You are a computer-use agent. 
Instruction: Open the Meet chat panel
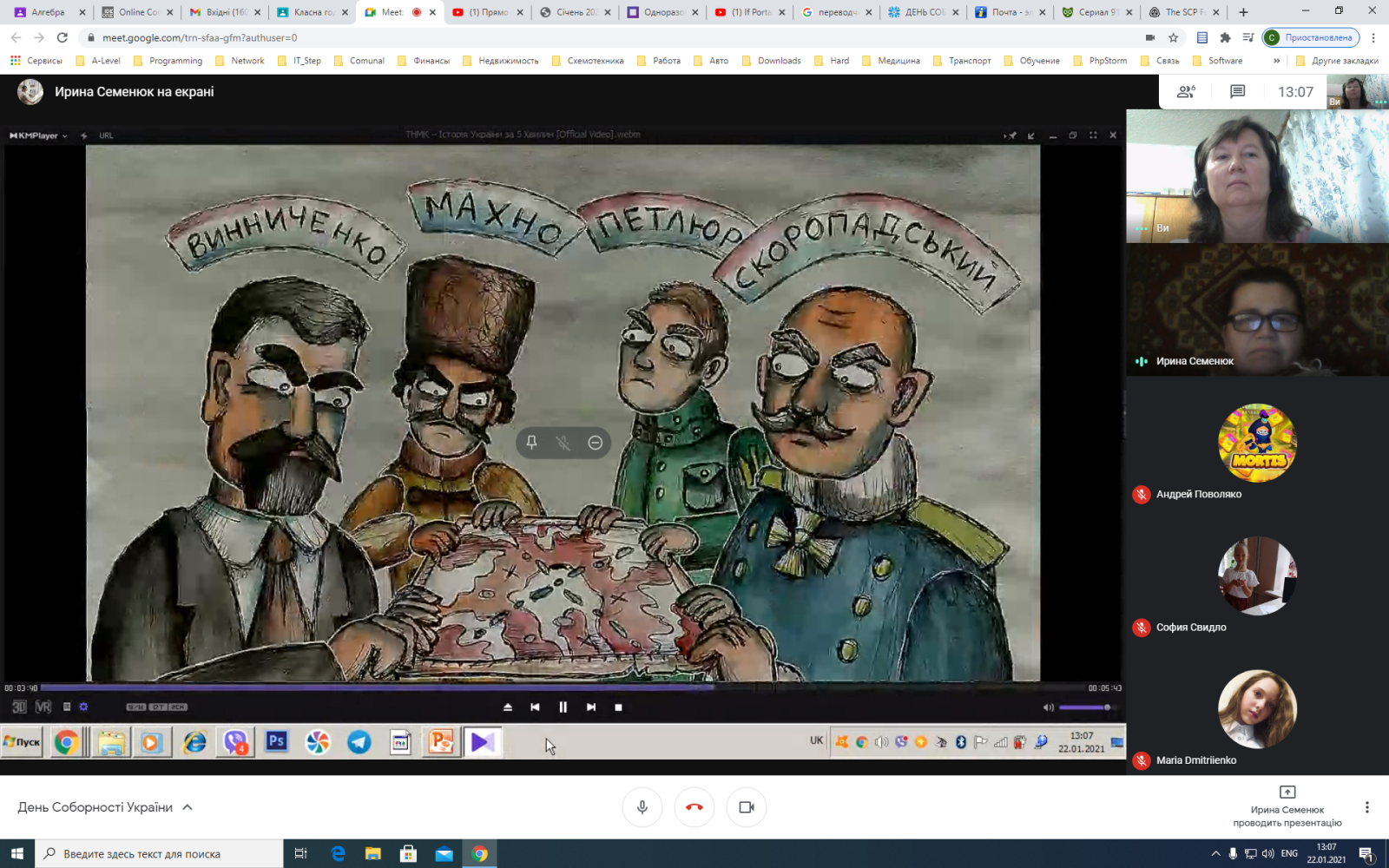pyautogui.click(x=1237, y=92)
